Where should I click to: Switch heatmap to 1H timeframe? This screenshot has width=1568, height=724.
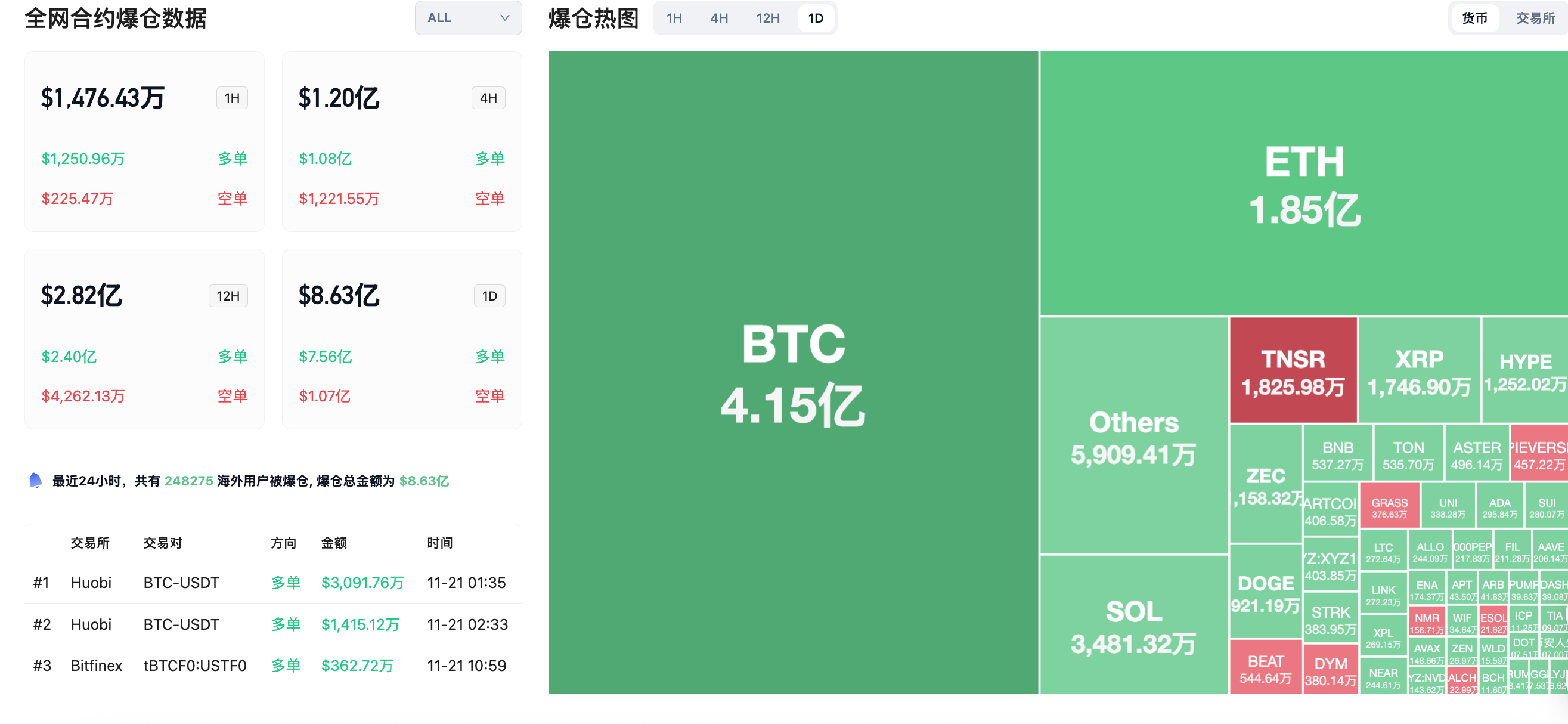(674, 18)
